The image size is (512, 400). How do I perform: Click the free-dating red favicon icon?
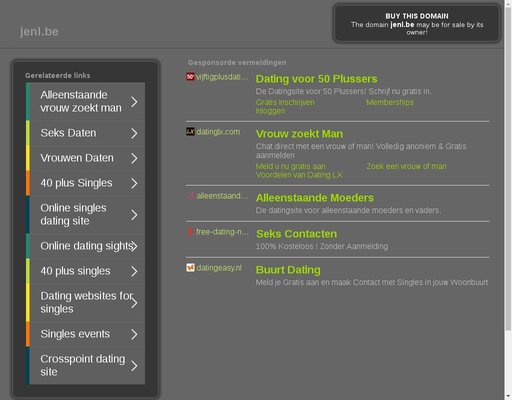tap(190, 232)
